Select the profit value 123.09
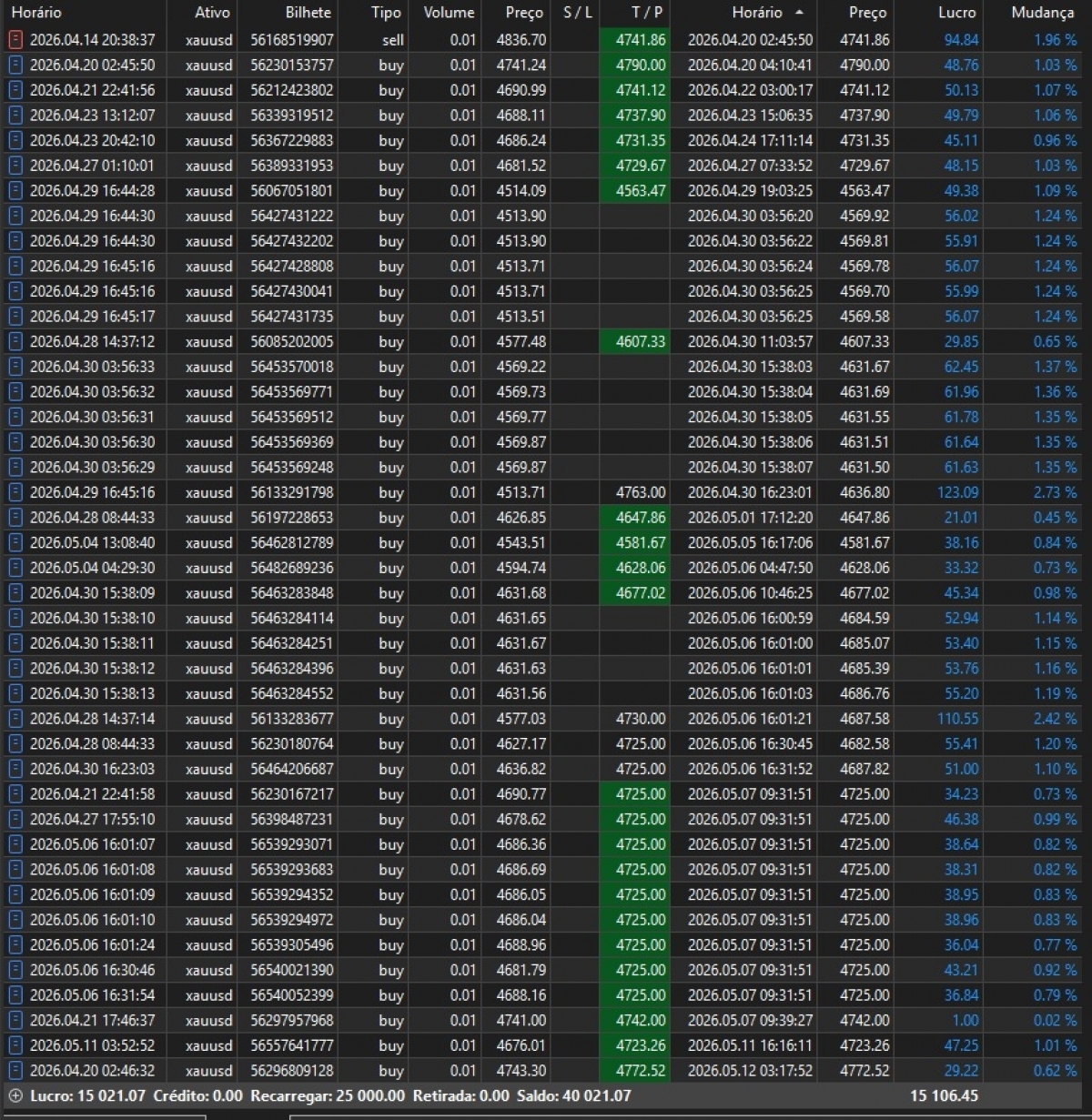1092x1120 pixels. click(957, 492)
